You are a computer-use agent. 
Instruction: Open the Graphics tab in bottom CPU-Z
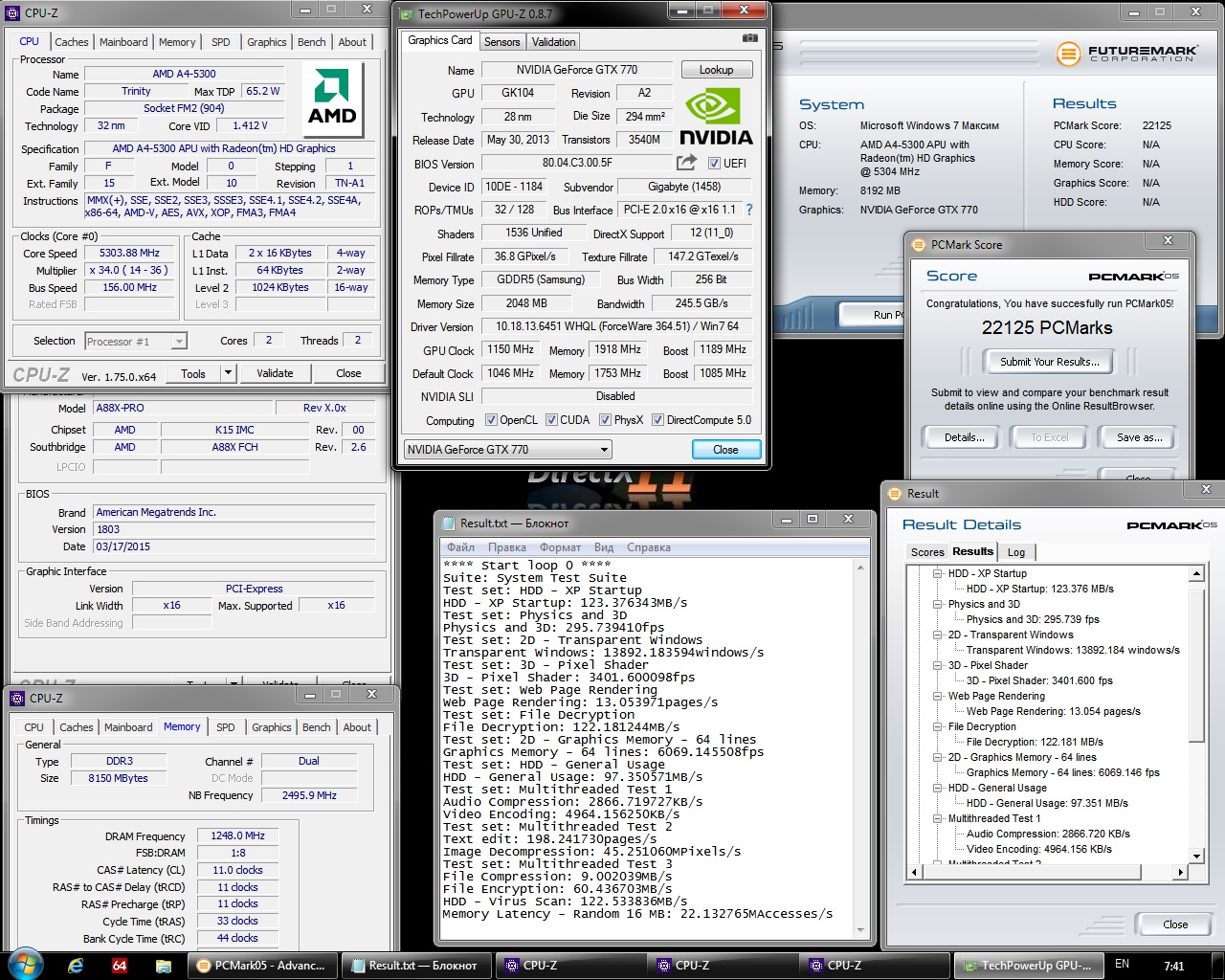coord(272,727)
